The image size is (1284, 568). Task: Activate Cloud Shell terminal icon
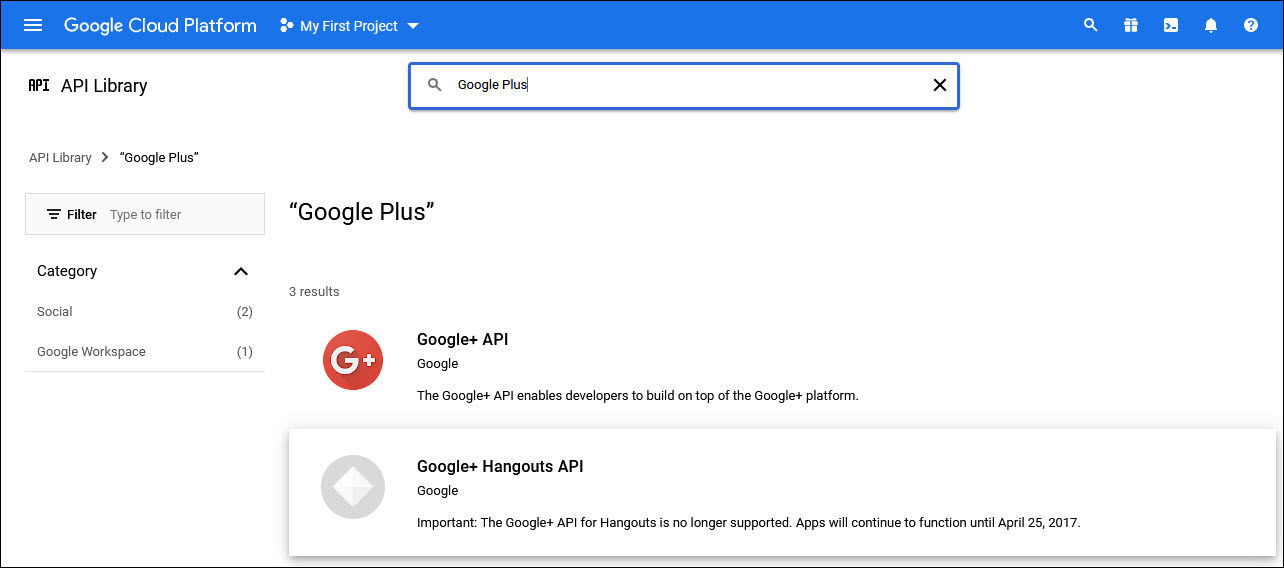click(x=1170, y=25)
